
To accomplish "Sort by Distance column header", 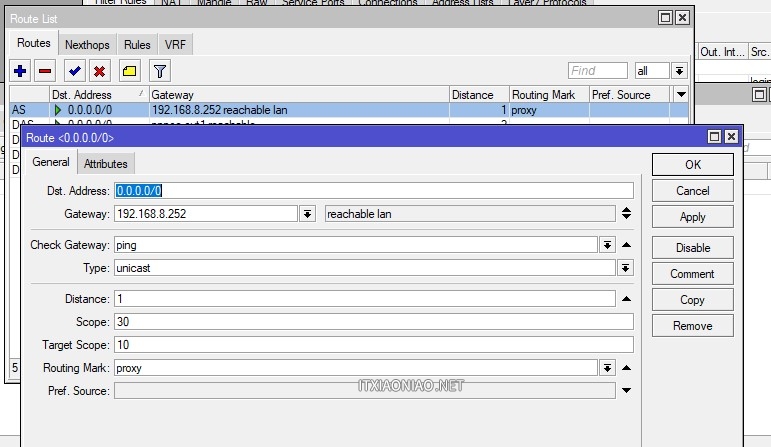I will pos(479,94).
